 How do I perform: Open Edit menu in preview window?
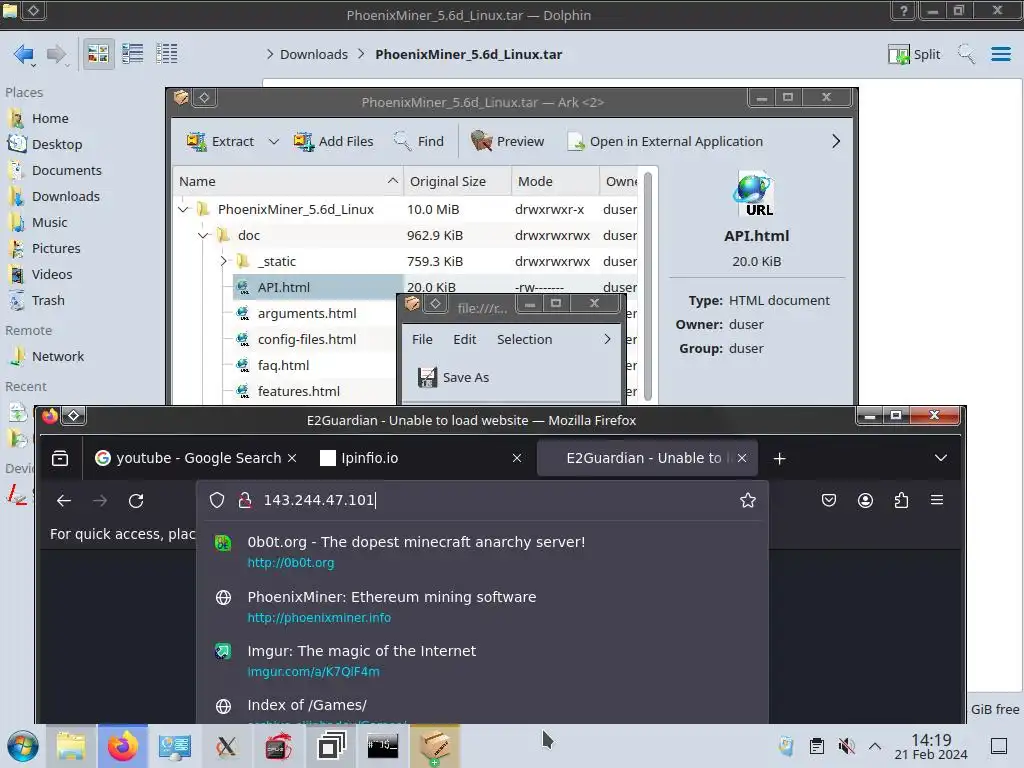[464, 340]
